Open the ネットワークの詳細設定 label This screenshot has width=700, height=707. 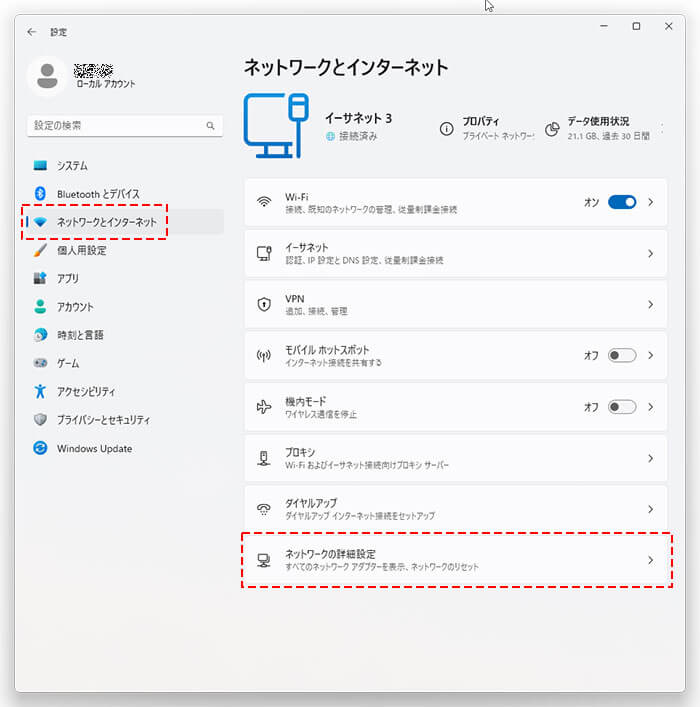click(330, 554)
